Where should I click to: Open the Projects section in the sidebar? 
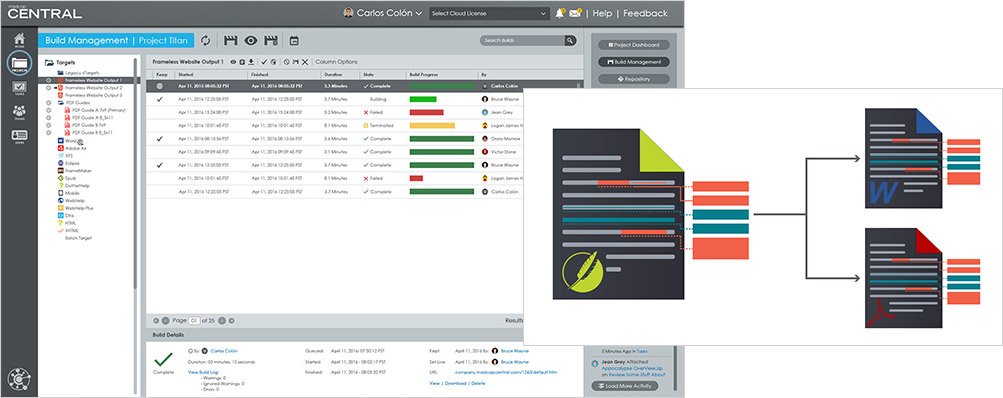[x=19, y=64]
